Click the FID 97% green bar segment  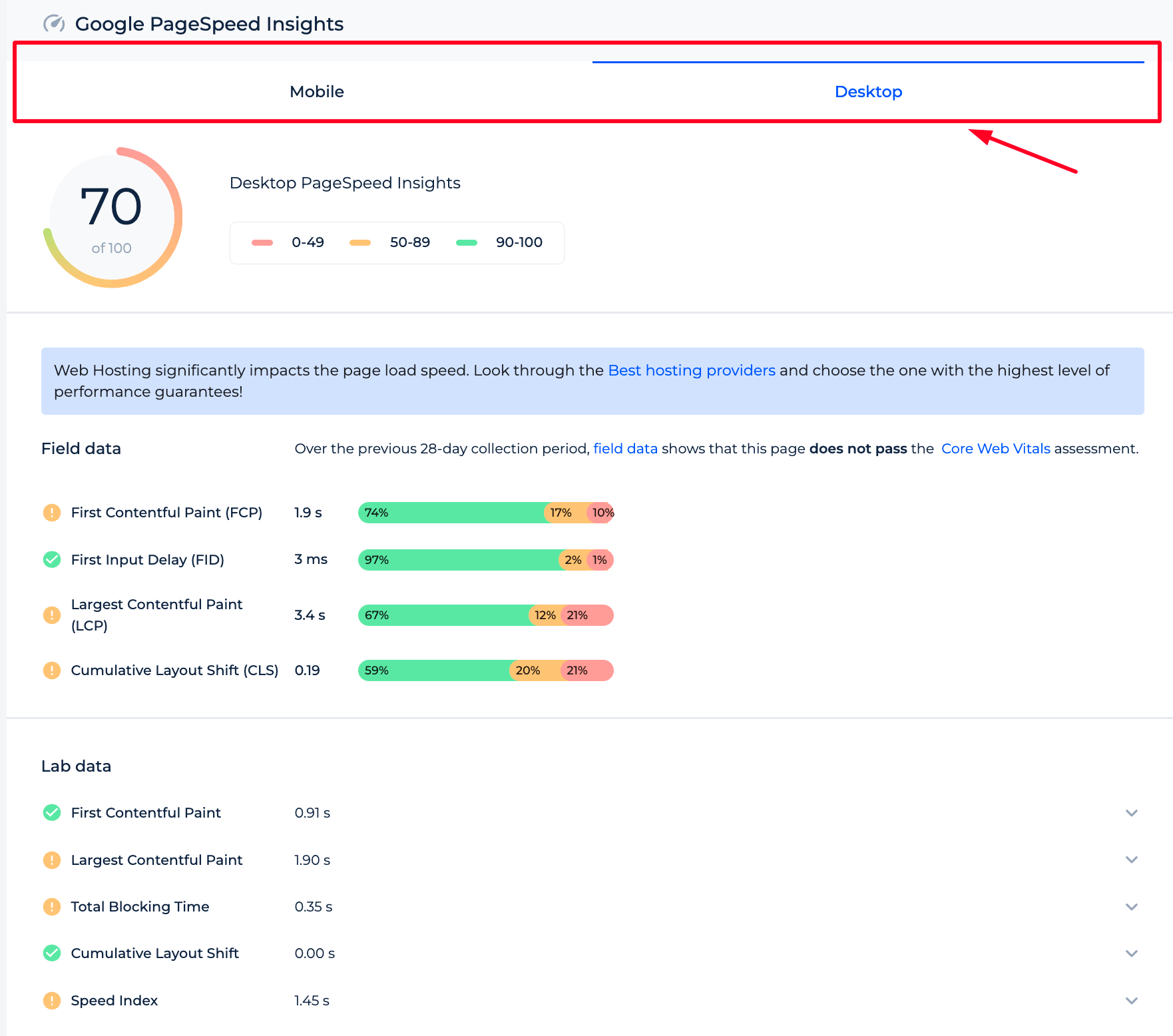459,560
